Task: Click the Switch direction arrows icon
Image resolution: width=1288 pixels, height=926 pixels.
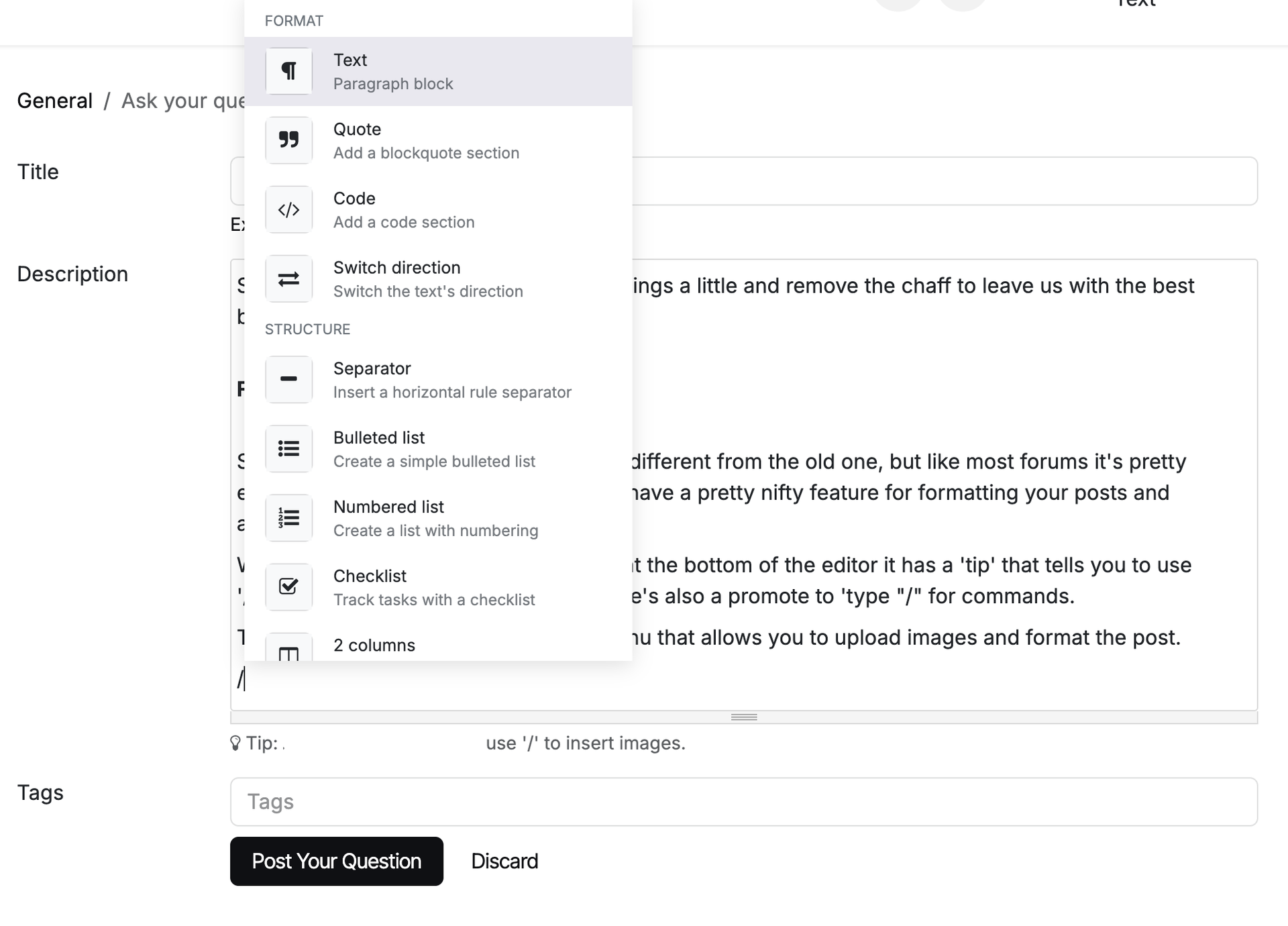Action: [288, 278]
